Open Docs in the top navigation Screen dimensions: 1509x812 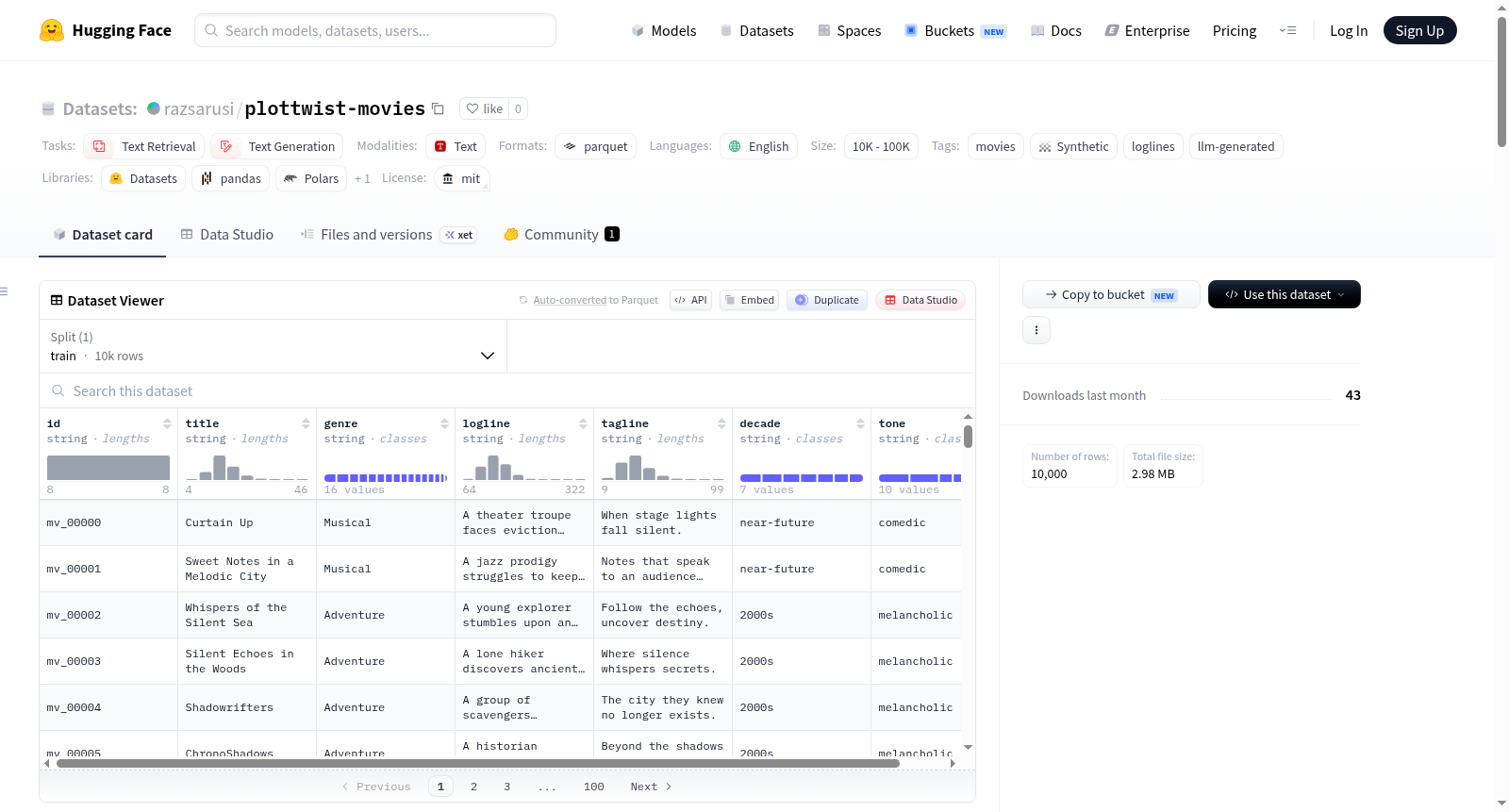1056,31
